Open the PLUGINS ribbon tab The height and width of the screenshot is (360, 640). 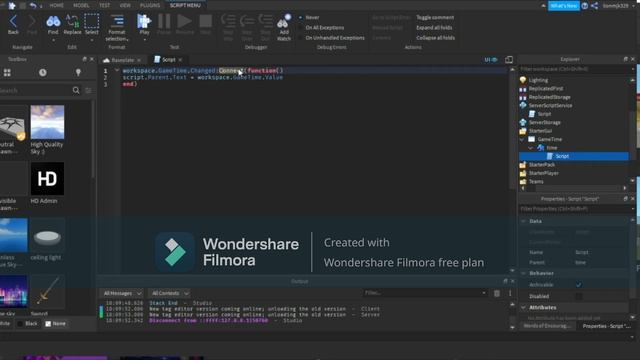pos(150,5)
